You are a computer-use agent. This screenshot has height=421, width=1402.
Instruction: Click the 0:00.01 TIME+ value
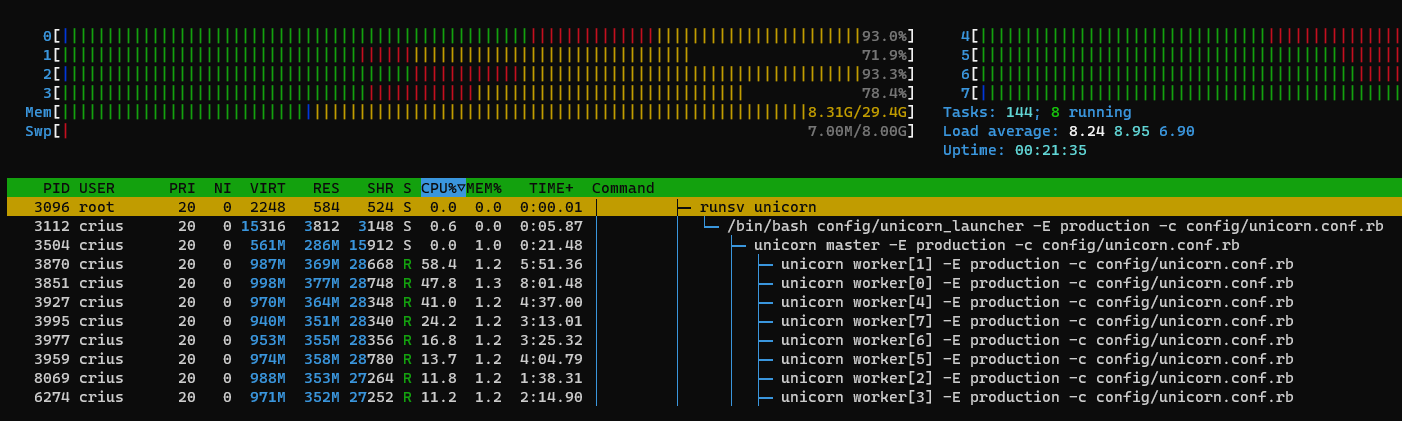[x=551, y=207]
